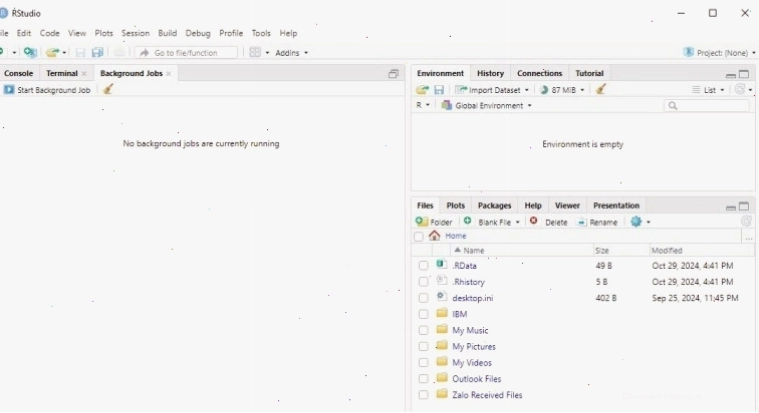Click the Go to file/function field
Screen dimensions: 759x413
click(x=186, y=52)
